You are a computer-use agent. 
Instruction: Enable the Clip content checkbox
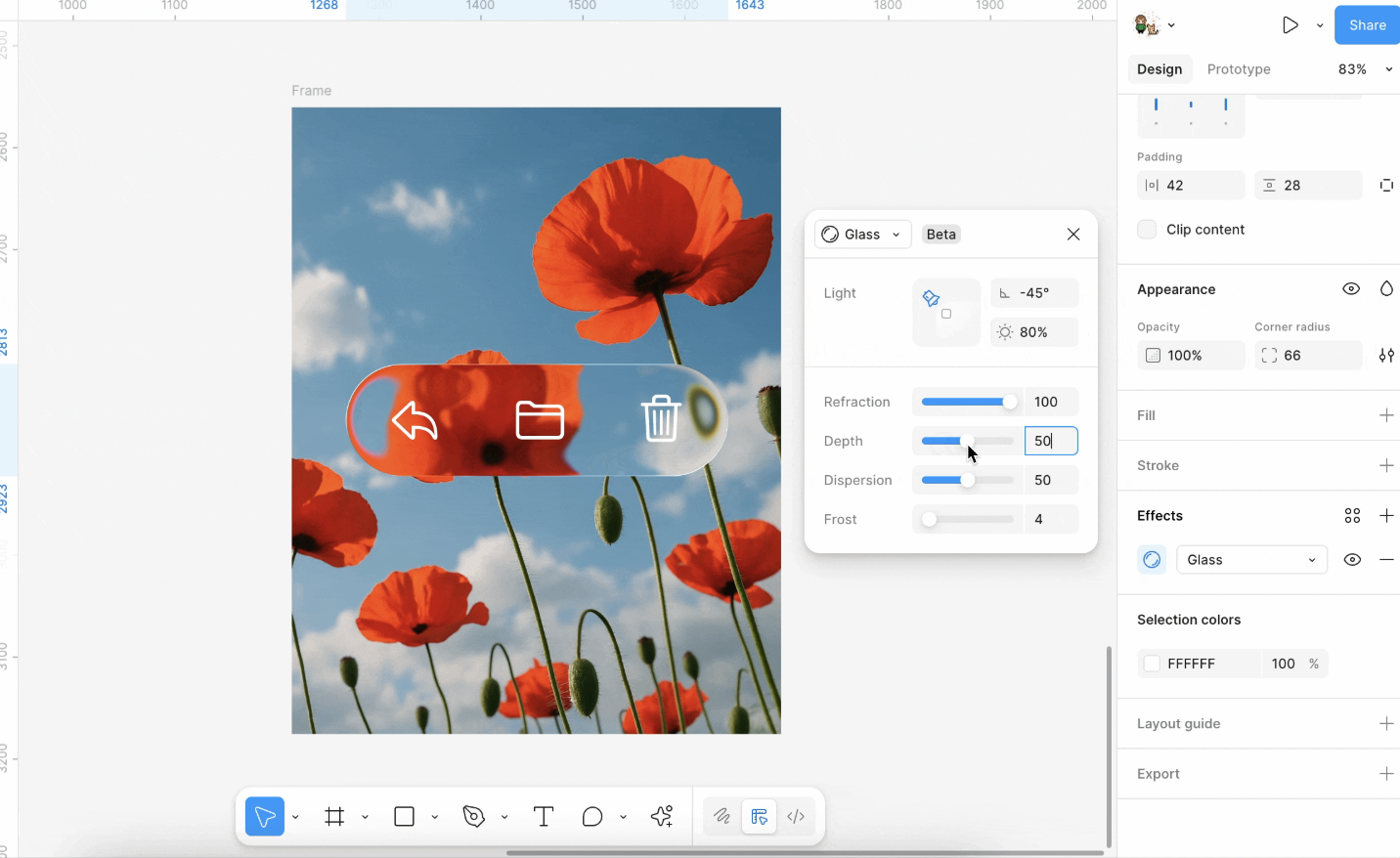pyautogui.click(x=1147, y=230)
